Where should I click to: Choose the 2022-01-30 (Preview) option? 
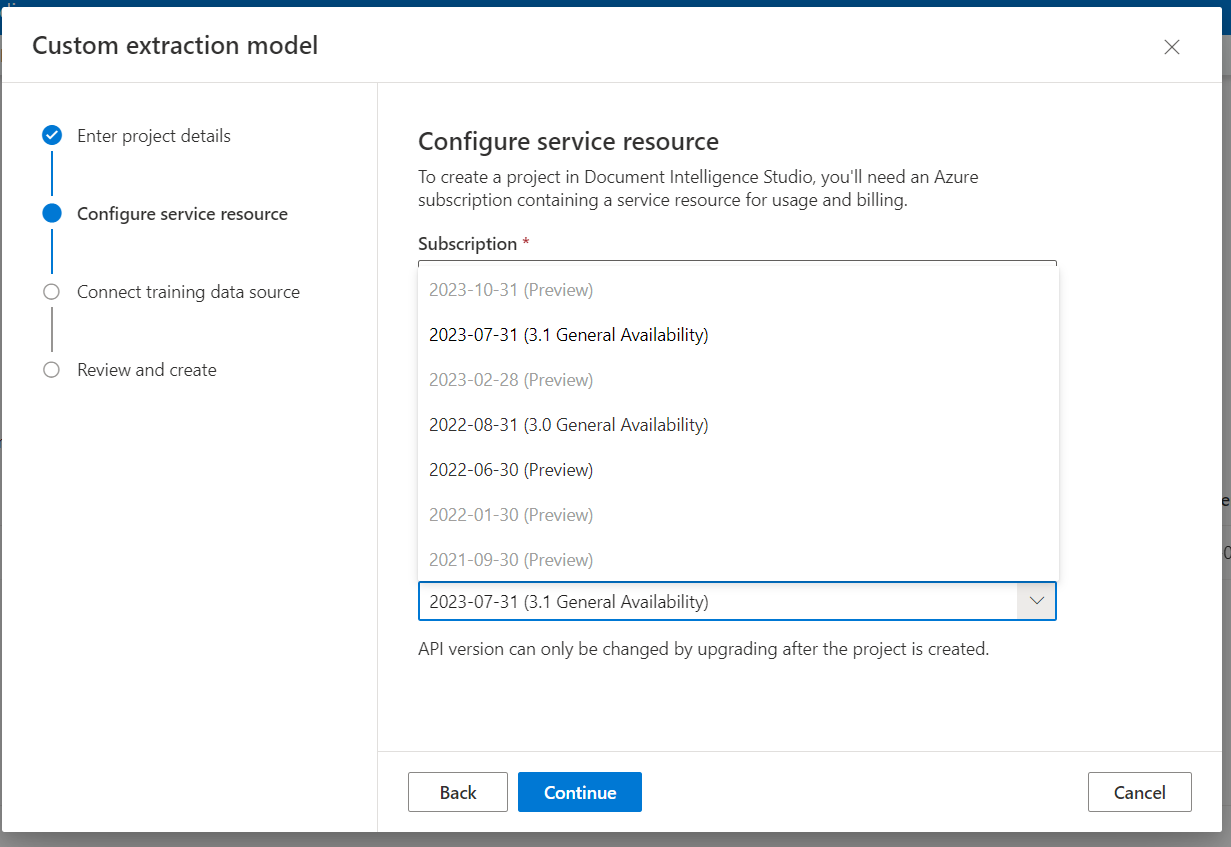511,515
